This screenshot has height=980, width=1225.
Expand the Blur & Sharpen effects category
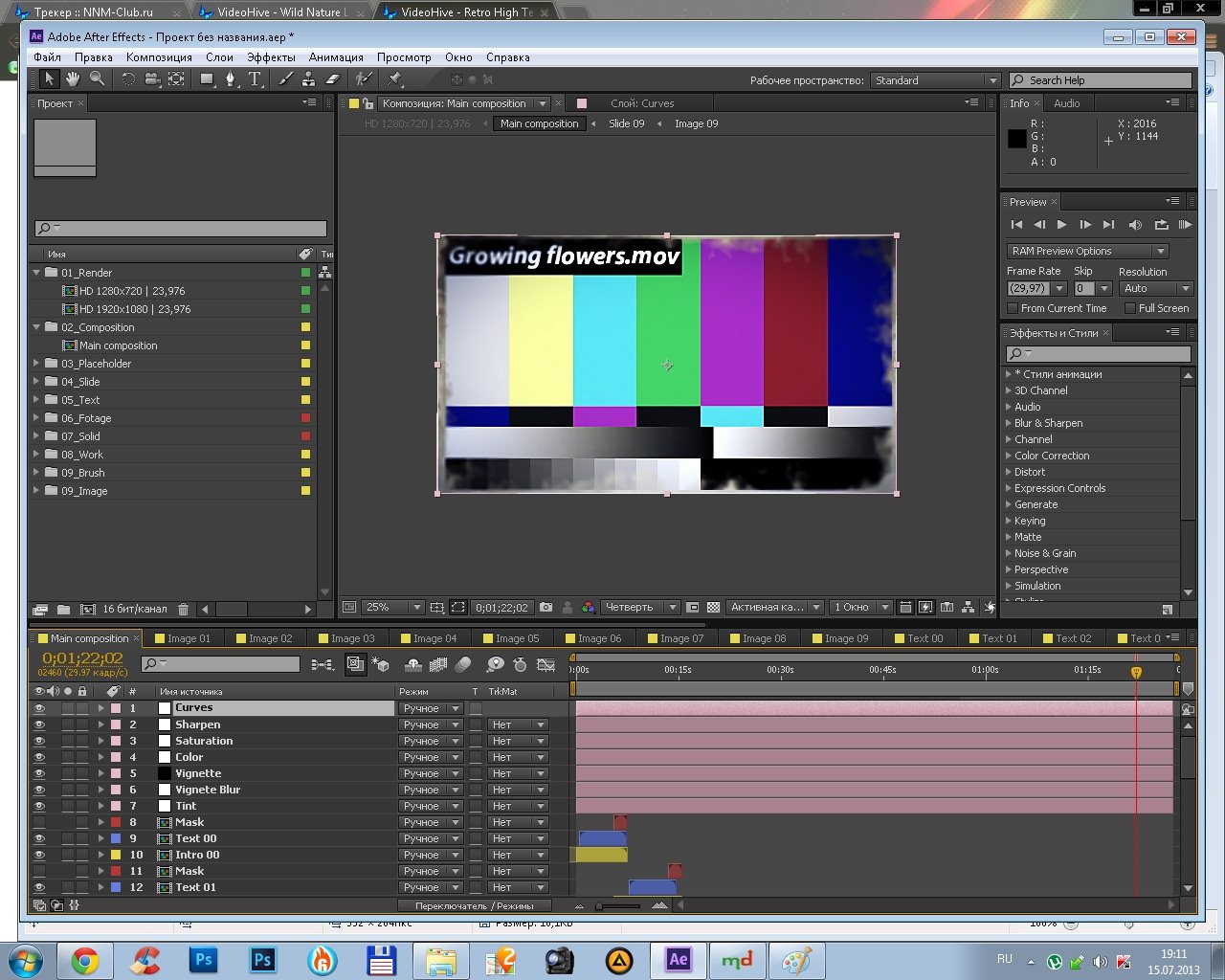1009,423
